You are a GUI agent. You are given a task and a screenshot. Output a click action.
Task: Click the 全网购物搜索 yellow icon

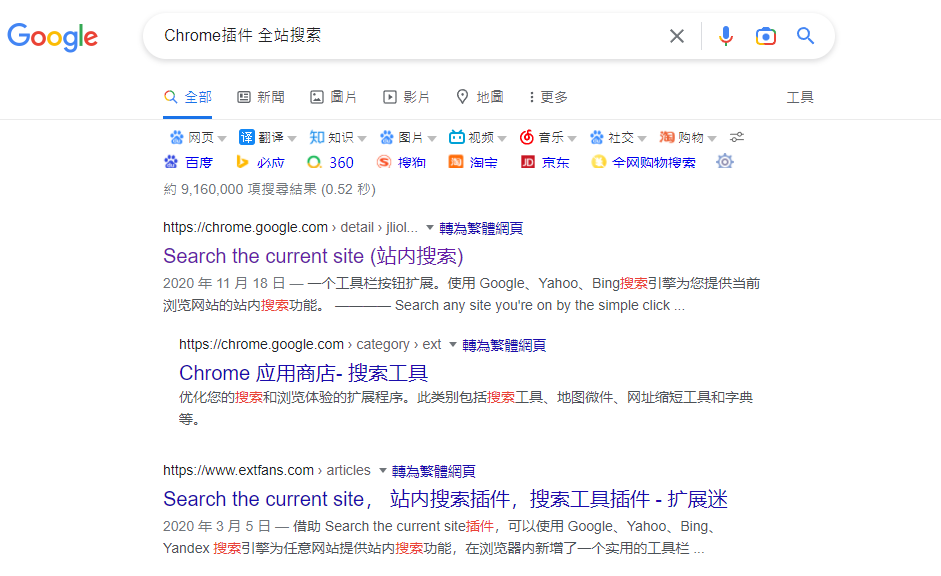click(598, 162)
